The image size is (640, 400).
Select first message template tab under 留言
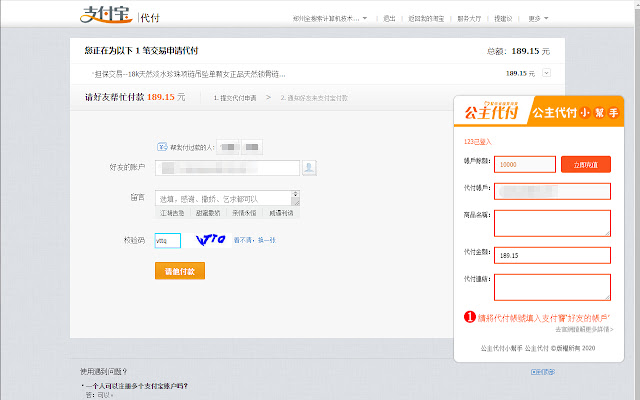(x=172, y=213)
